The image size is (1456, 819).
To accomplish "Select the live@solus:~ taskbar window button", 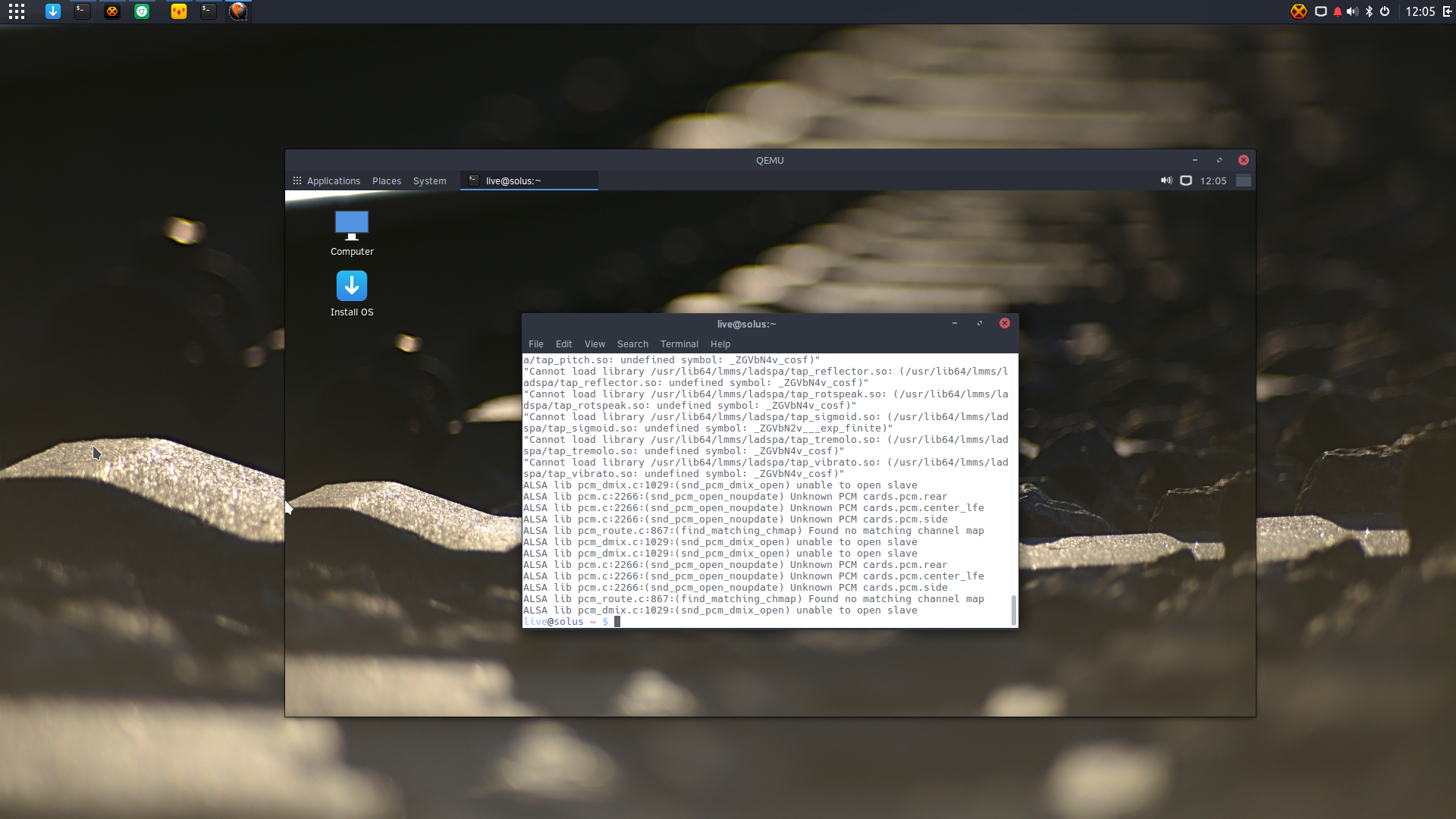I will click(529, 180).
